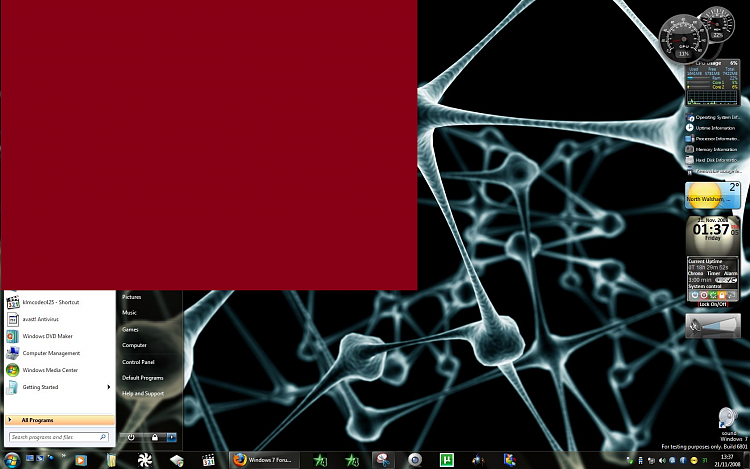The height and width of the screenshot is (469, 750).
Task: Open Computer link in Start menu
Action: tap(134, 345)
